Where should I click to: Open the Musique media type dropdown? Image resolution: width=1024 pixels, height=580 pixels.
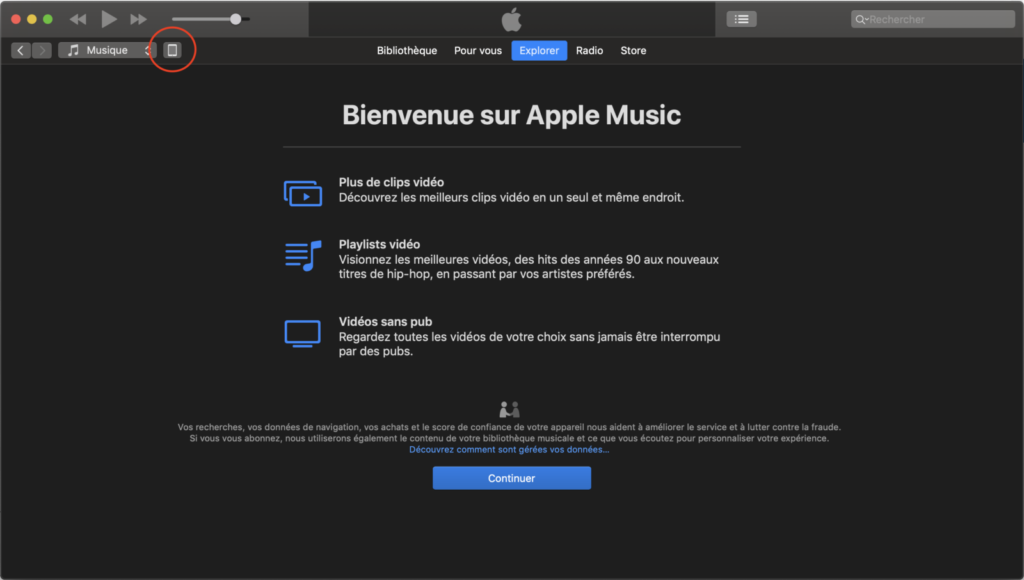107,50
